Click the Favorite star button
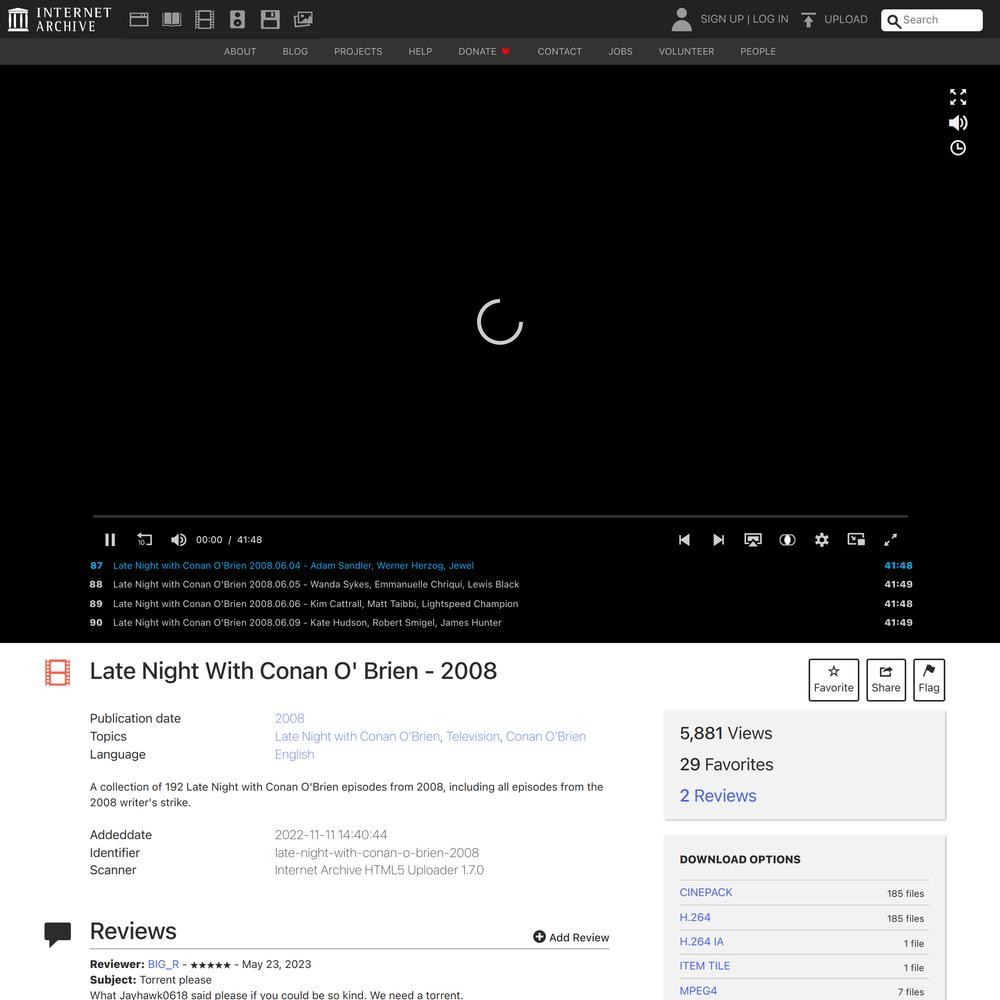1000x1000 pixels. click(x=834, y=680)
